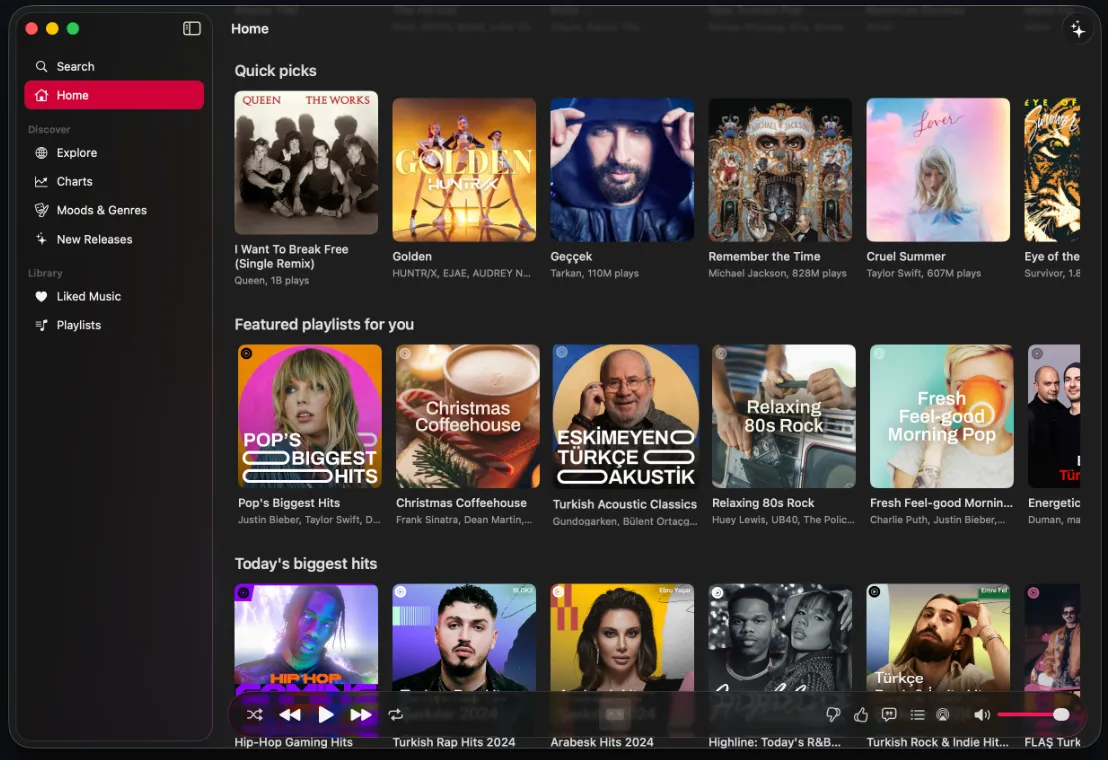Like the current track with thumbs up
Screen dimensions: 1108x760
861,715
